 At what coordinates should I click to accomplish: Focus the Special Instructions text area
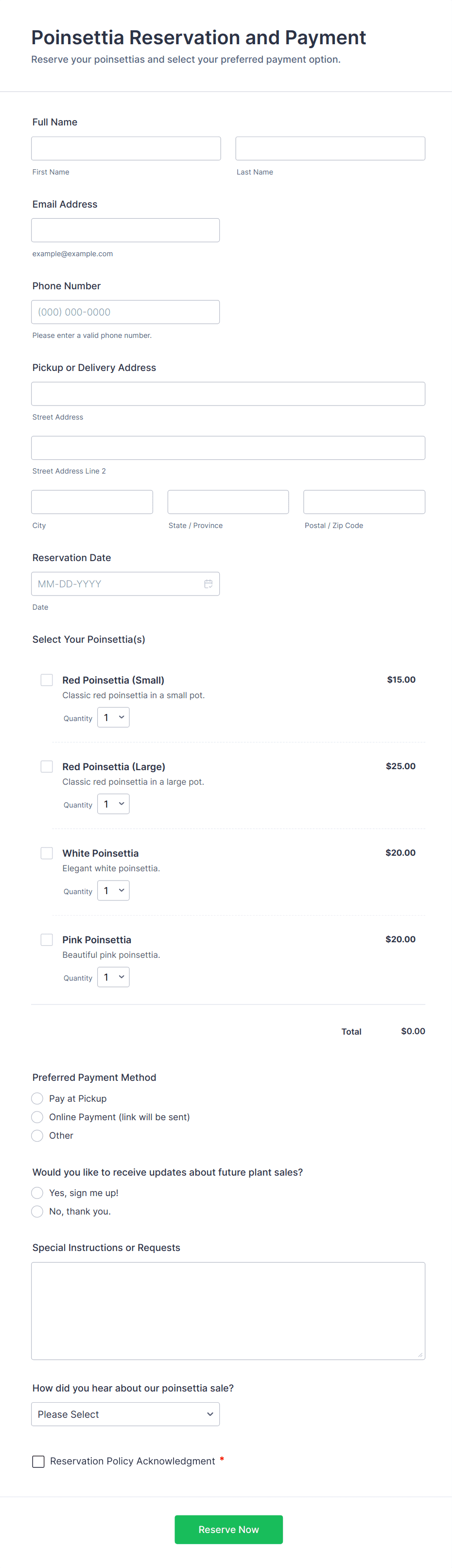[x=228, y=1310]
